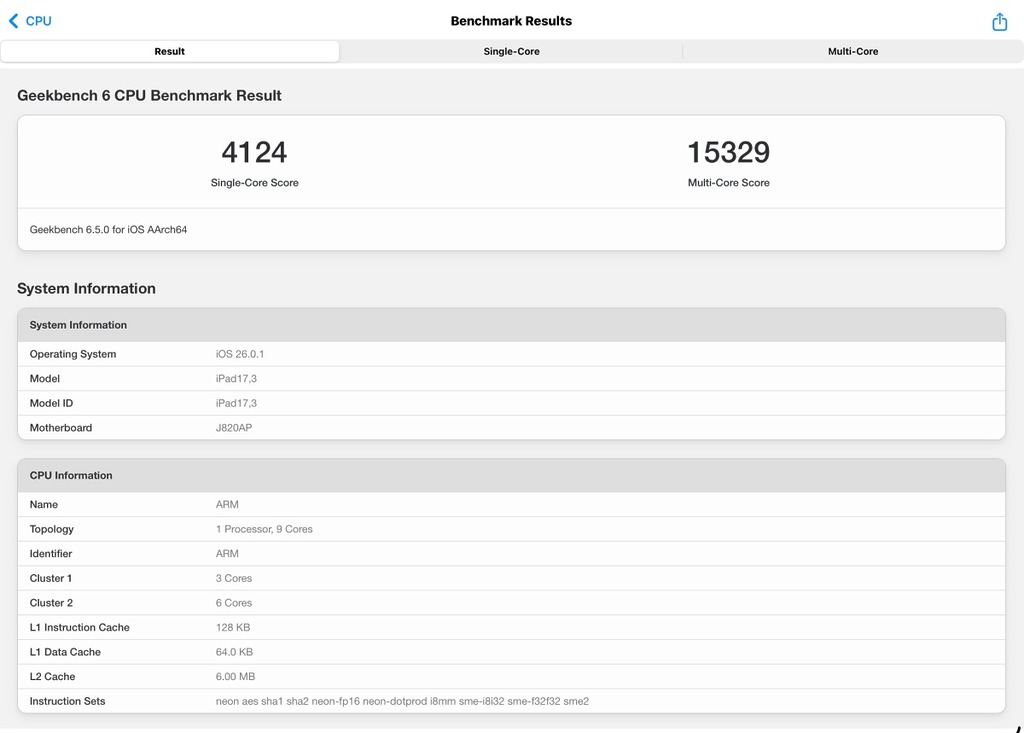Select the L1 Data Cache row
This screenshot has height=733, width=1024.
point(511,652)
